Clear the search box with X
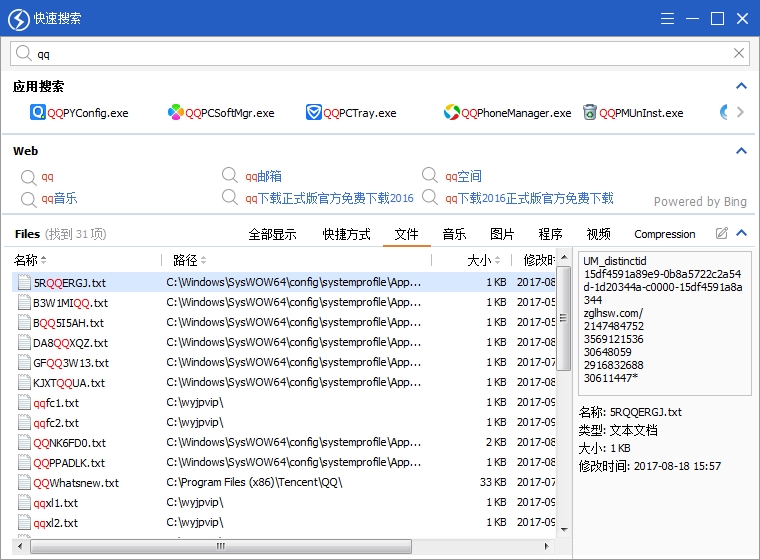Screen dimensions: 760x560 tap(740, 54)
